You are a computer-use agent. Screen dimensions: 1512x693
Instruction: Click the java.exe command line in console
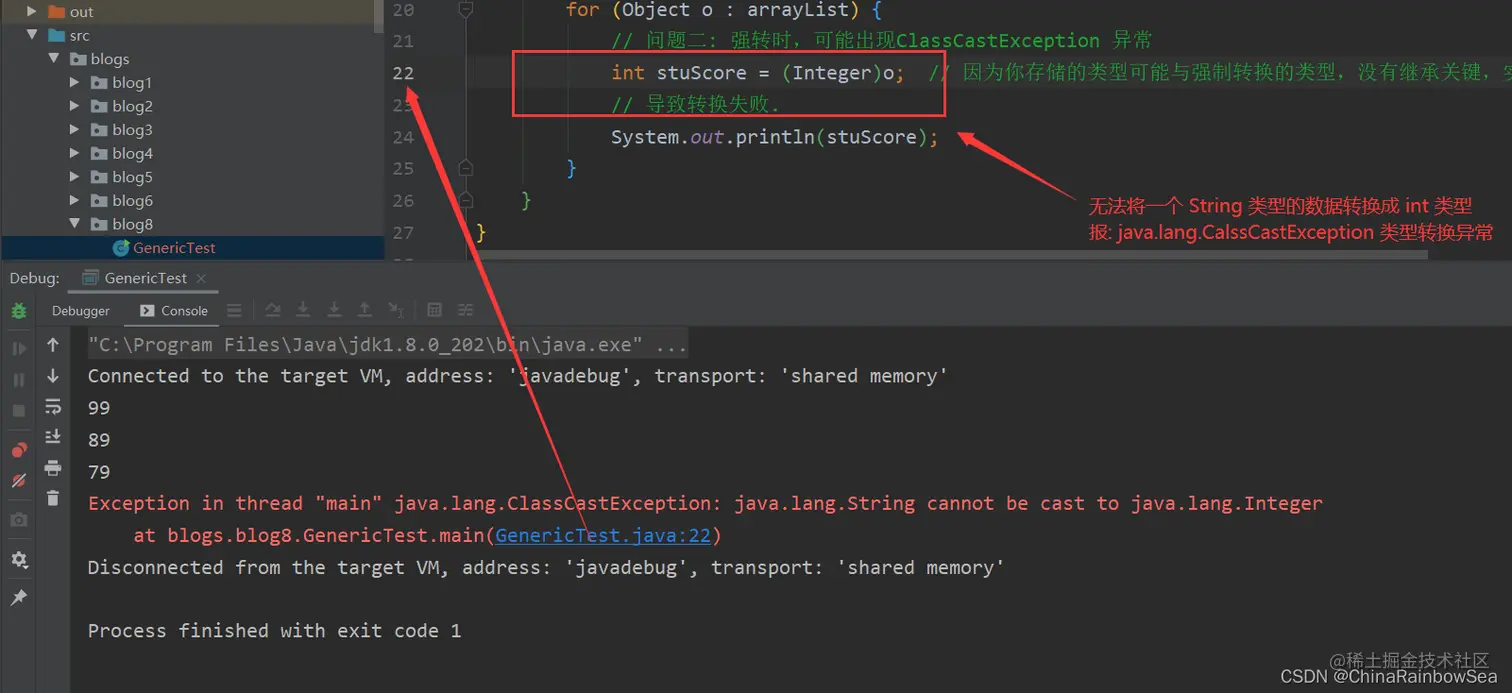[x=388, y=344]
